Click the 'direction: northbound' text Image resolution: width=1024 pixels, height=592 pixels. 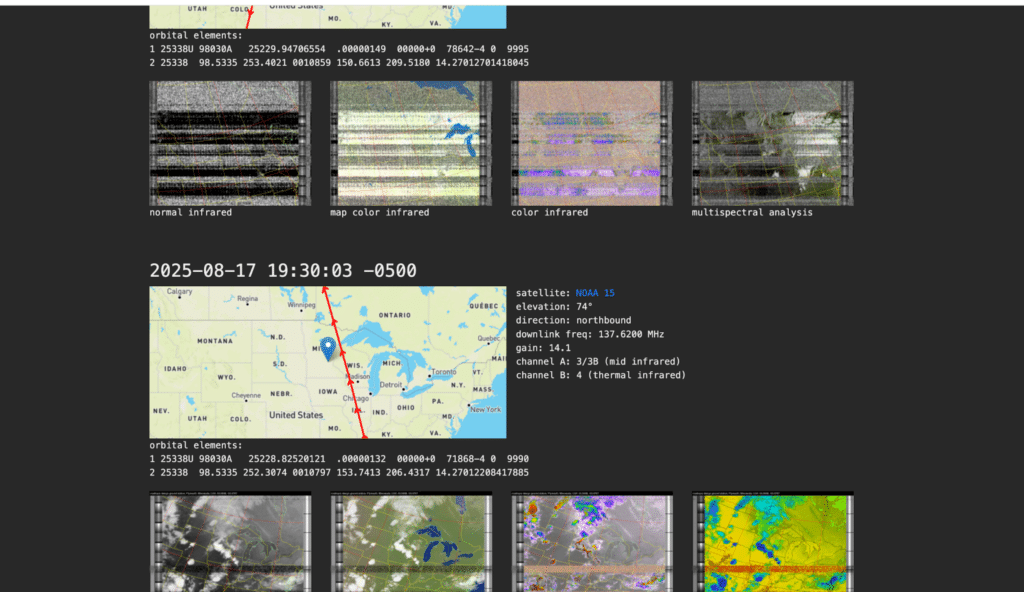pyautogui.click(x=573, y=320)
